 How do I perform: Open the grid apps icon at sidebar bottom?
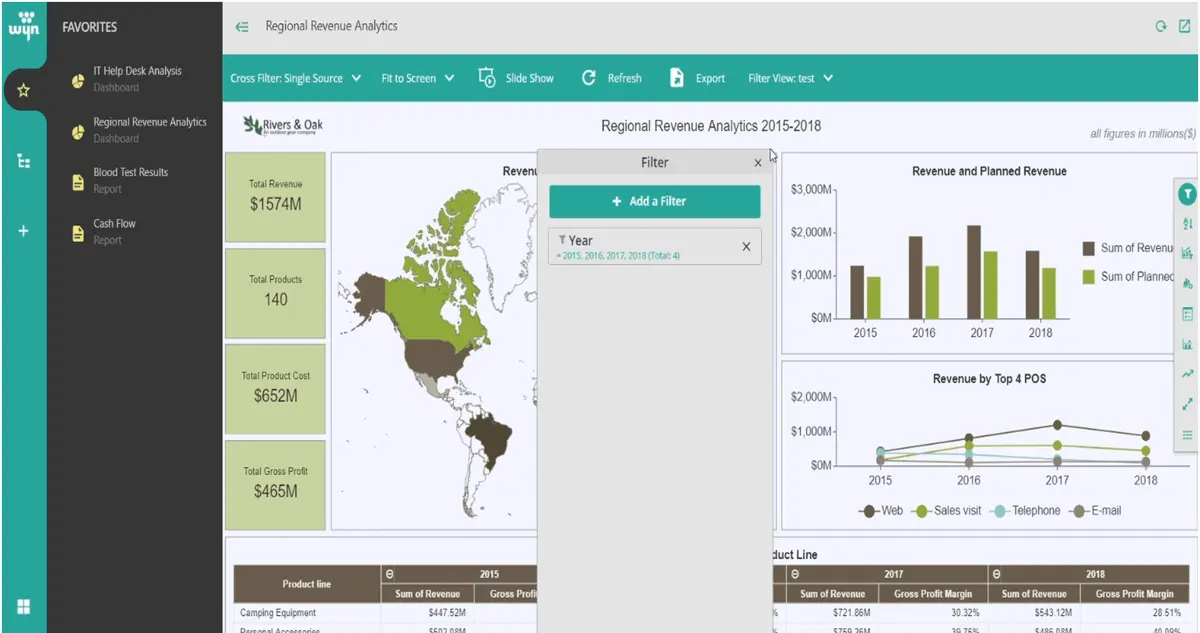coord(23,607)
